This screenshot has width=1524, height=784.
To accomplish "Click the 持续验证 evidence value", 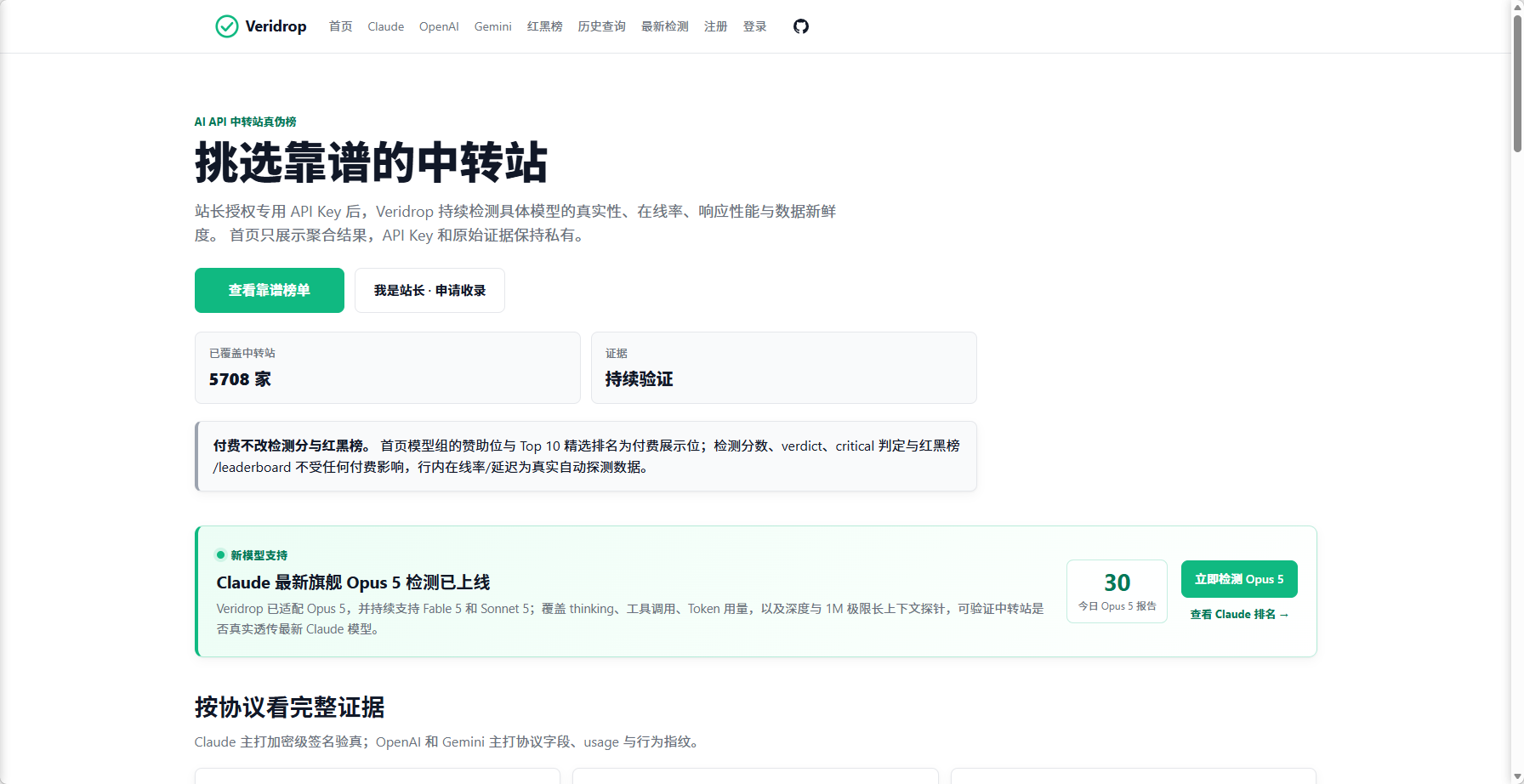I will point(640,379).
